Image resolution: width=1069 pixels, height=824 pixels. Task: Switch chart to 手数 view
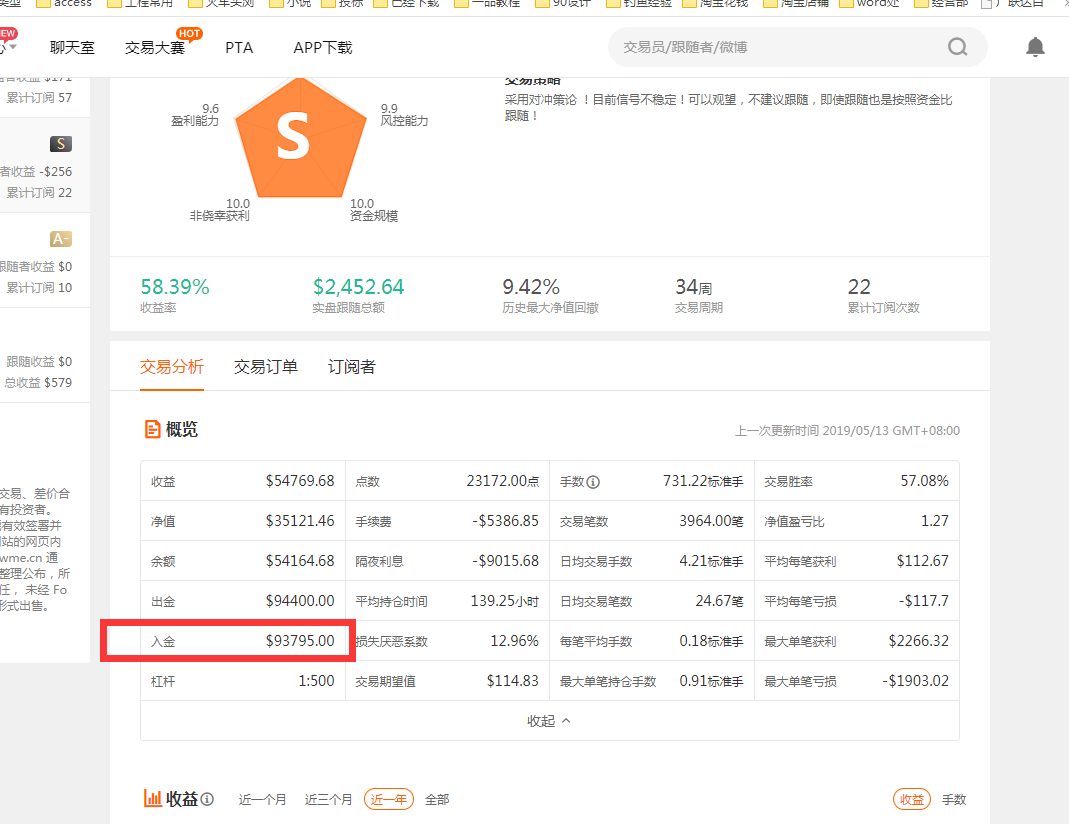[954, 799]
